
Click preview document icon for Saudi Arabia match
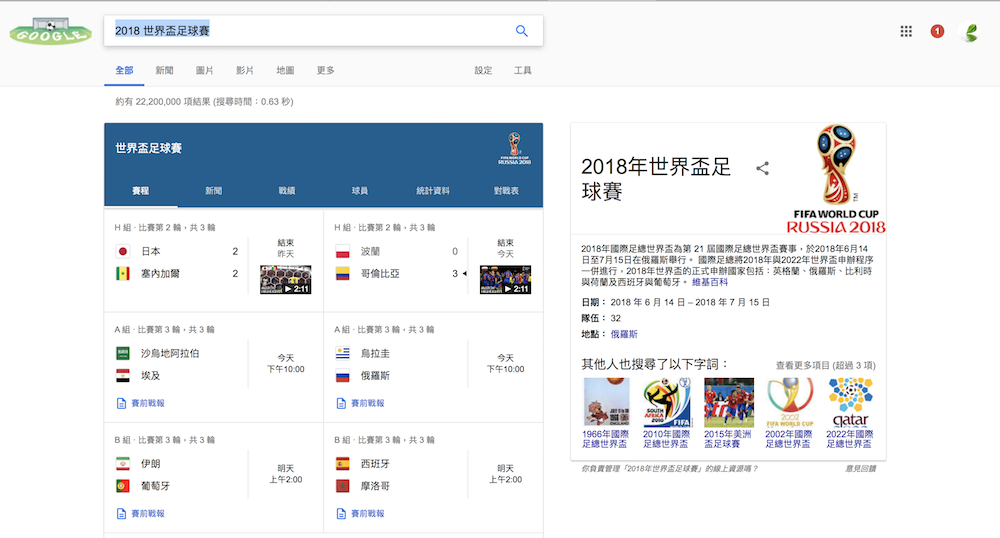(x=121, y=403)
